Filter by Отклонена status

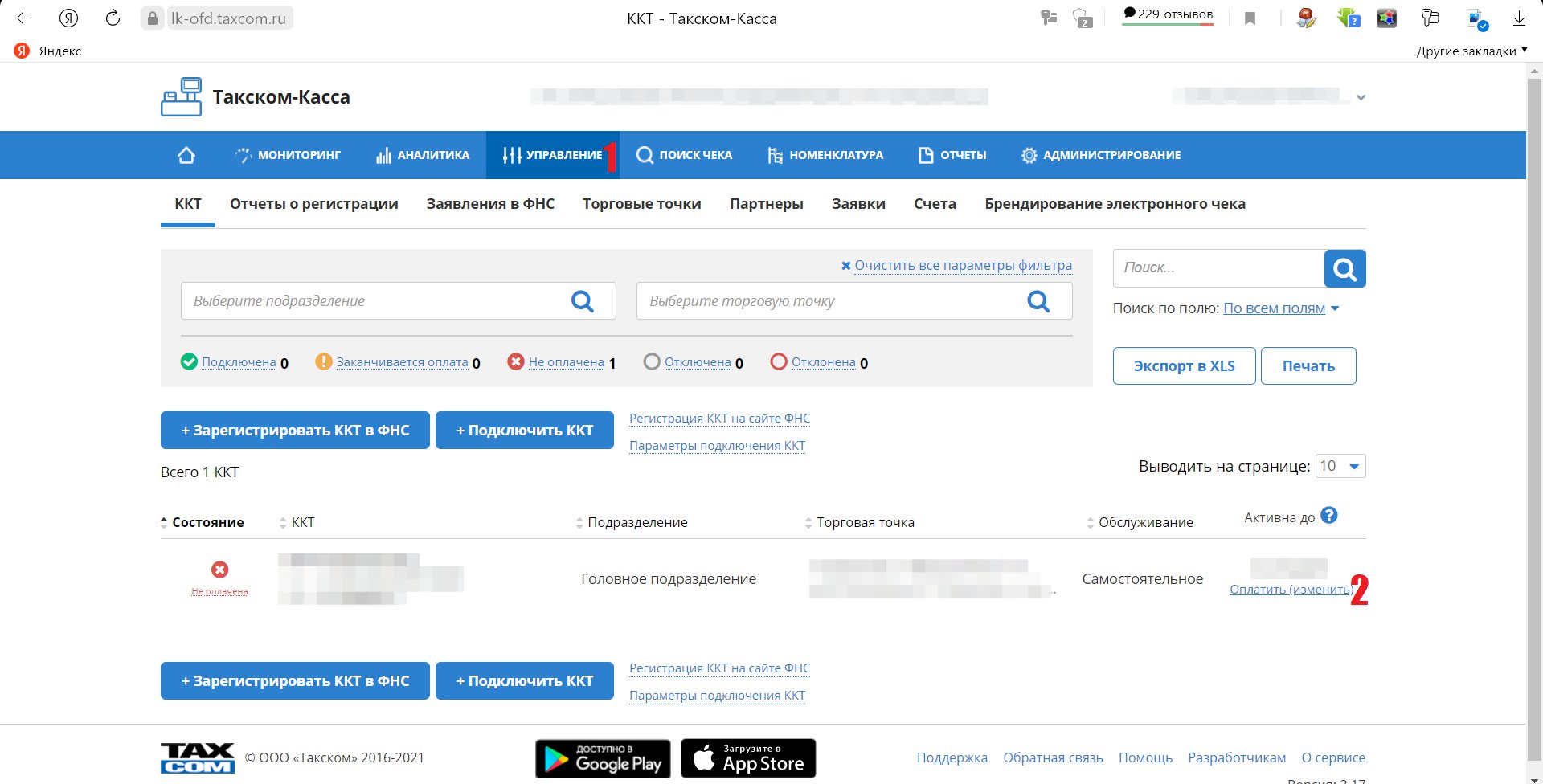click(824, 362)
